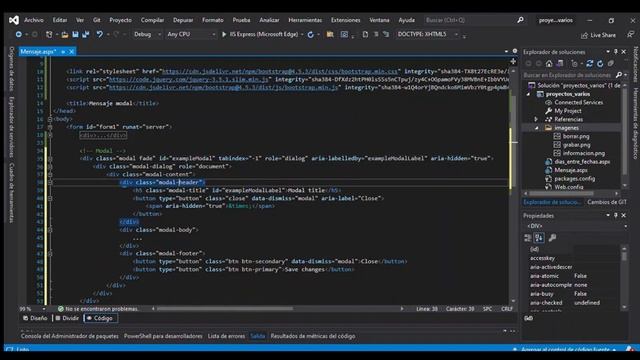Image resolution: width=640 pixels, height=360 pixels.
Task: Click the Collapse All icon in Solution Explorer
Action: pos(611,64)
